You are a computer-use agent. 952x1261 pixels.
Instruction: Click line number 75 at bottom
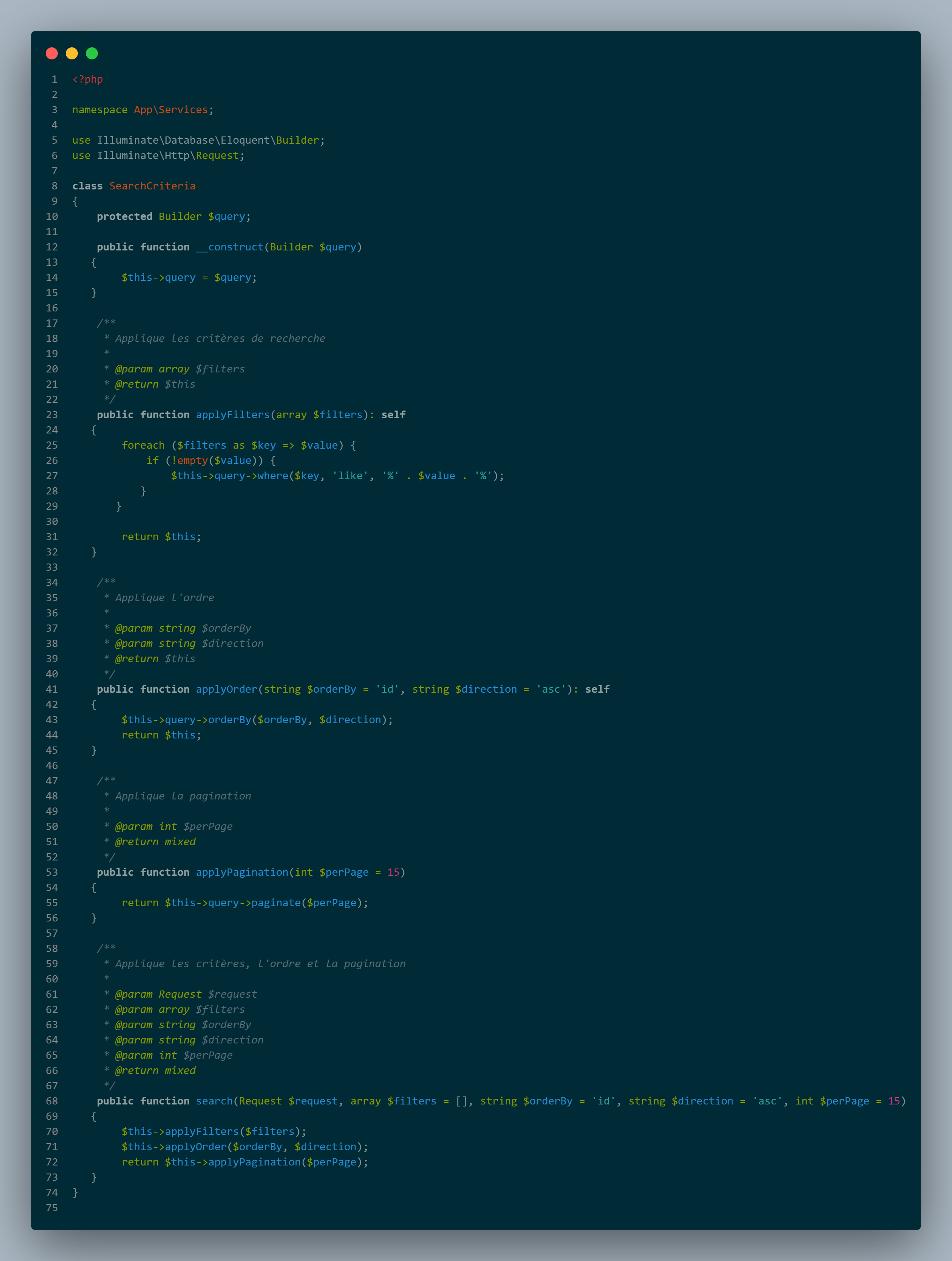(x=52, y=1207)
